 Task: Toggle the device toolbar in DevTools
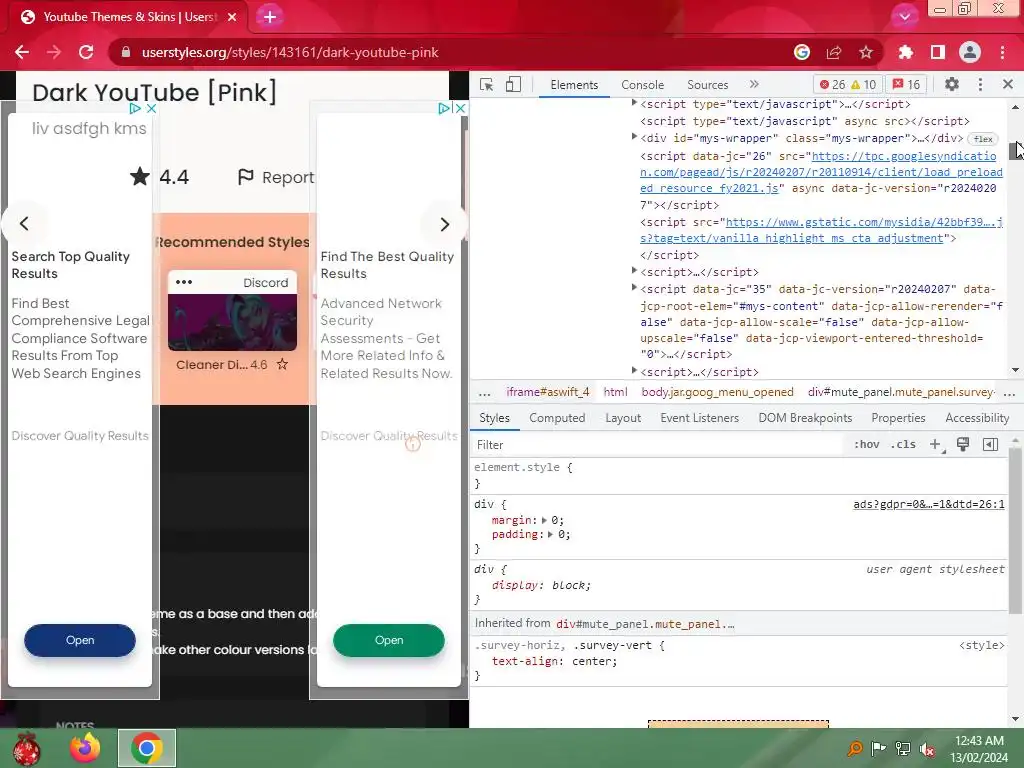pyautogui.click(x=513, y=84)
